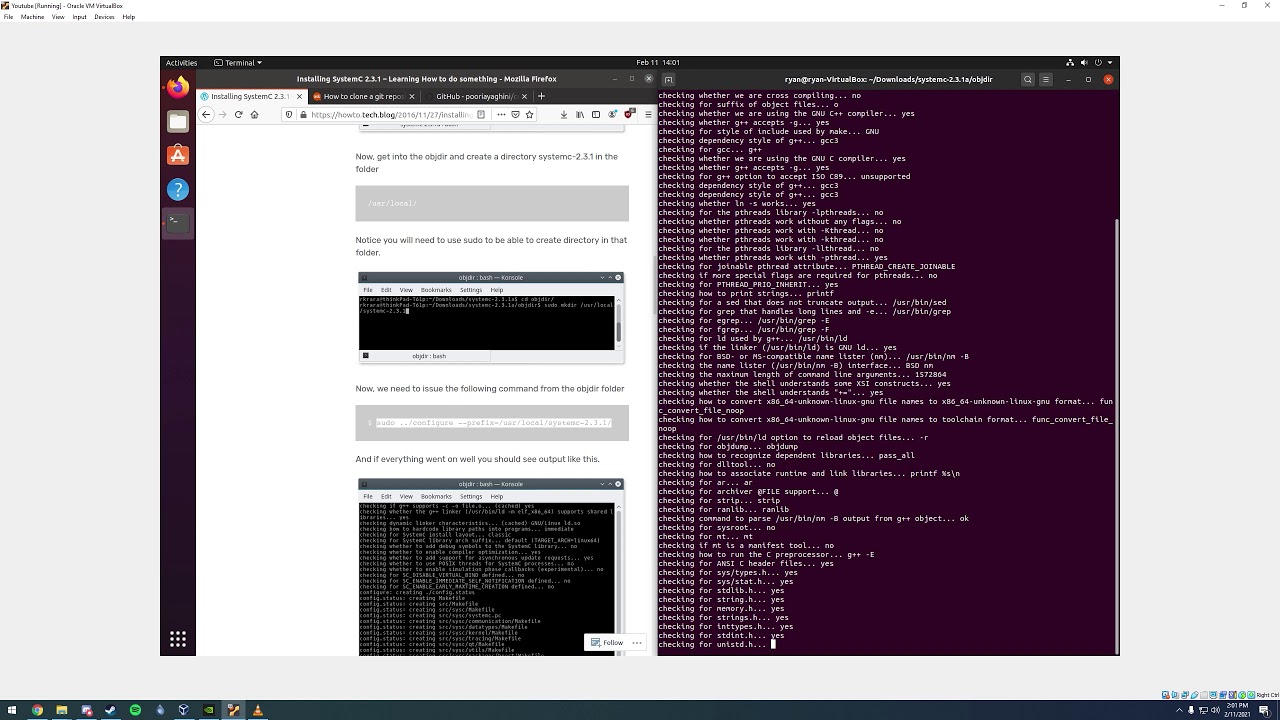Open the terminal hamburger menu

click(1046, 79)
